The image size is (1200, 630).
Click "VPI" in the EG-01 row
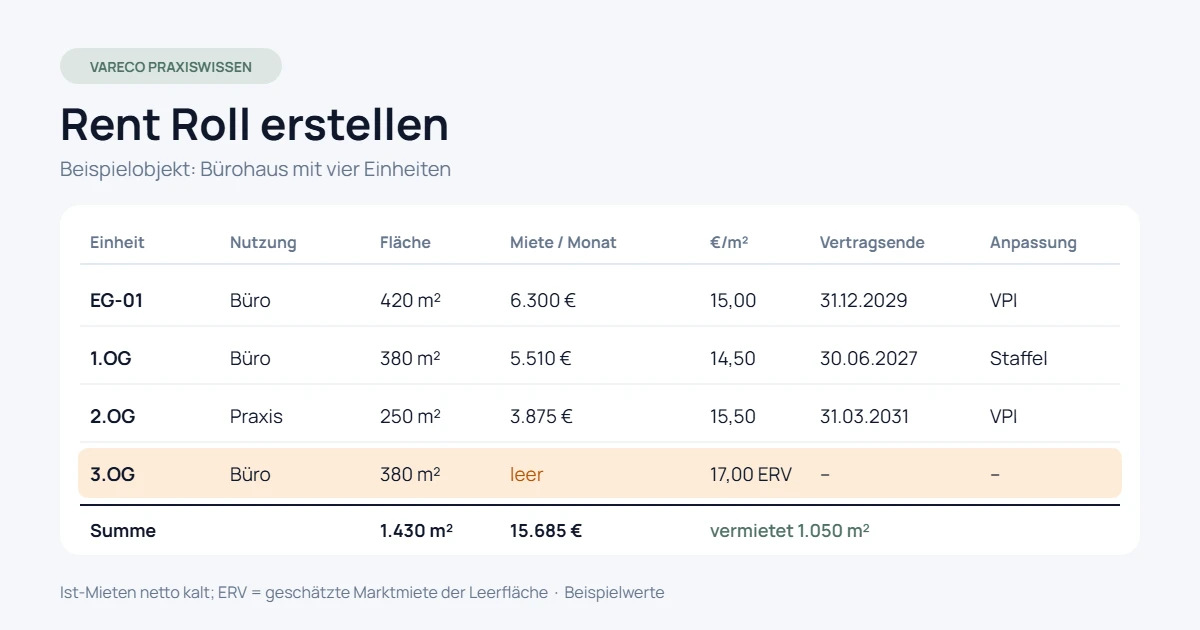(1004, 300)
